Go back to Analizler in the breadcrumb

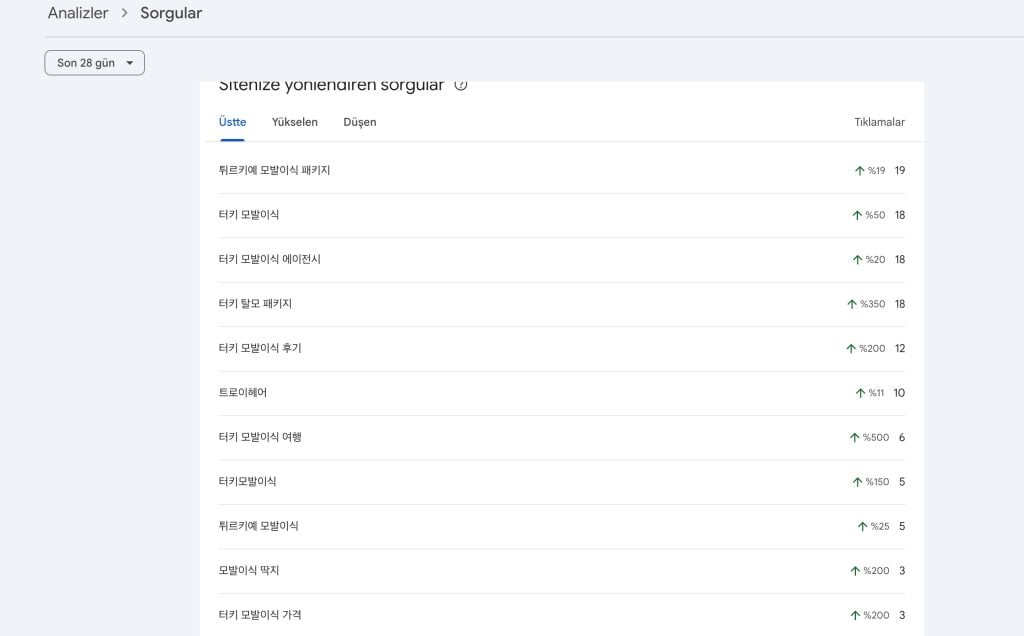78,13
